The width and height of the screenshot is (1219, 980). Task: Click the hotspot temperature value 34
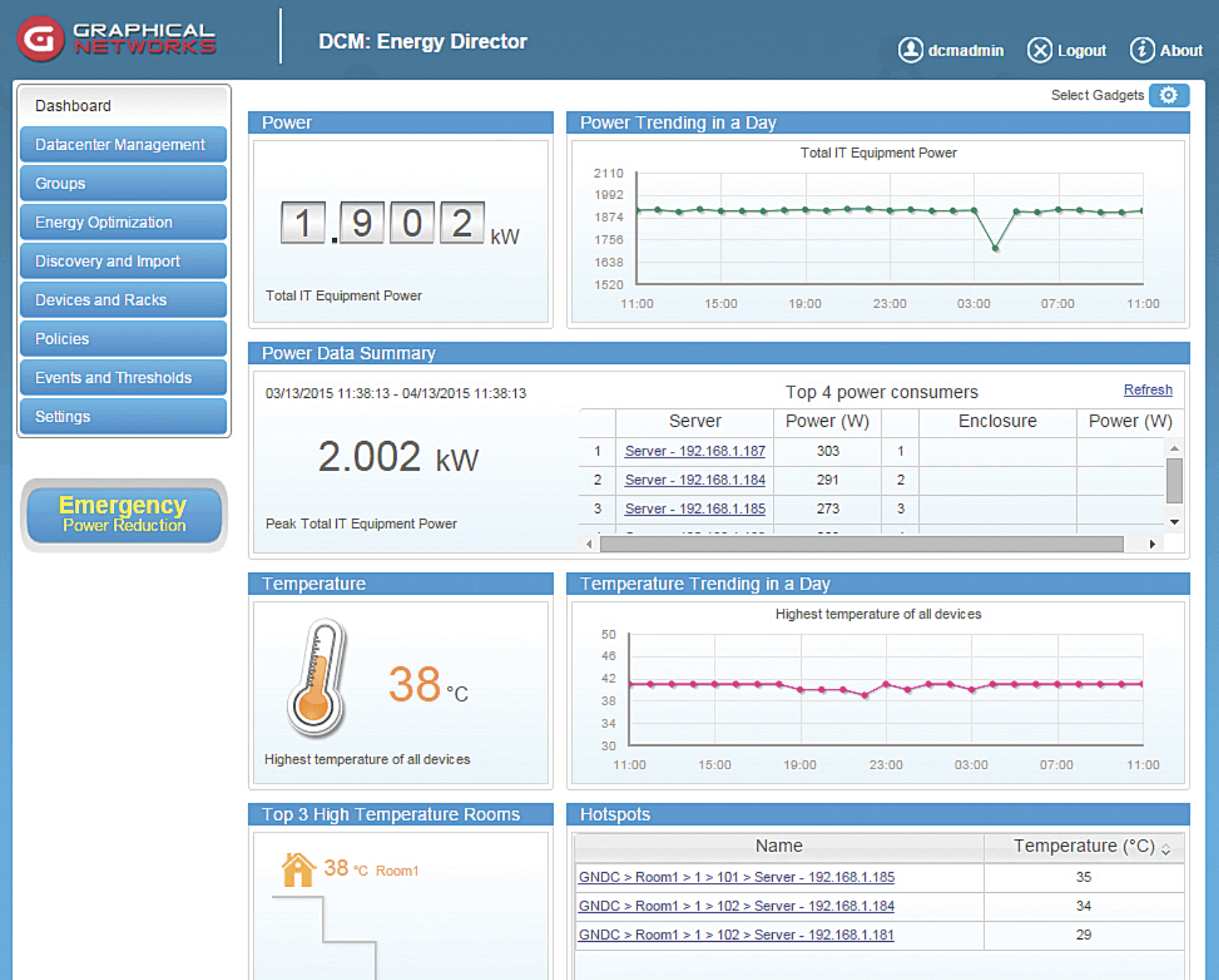click(x=1084, y=906)
